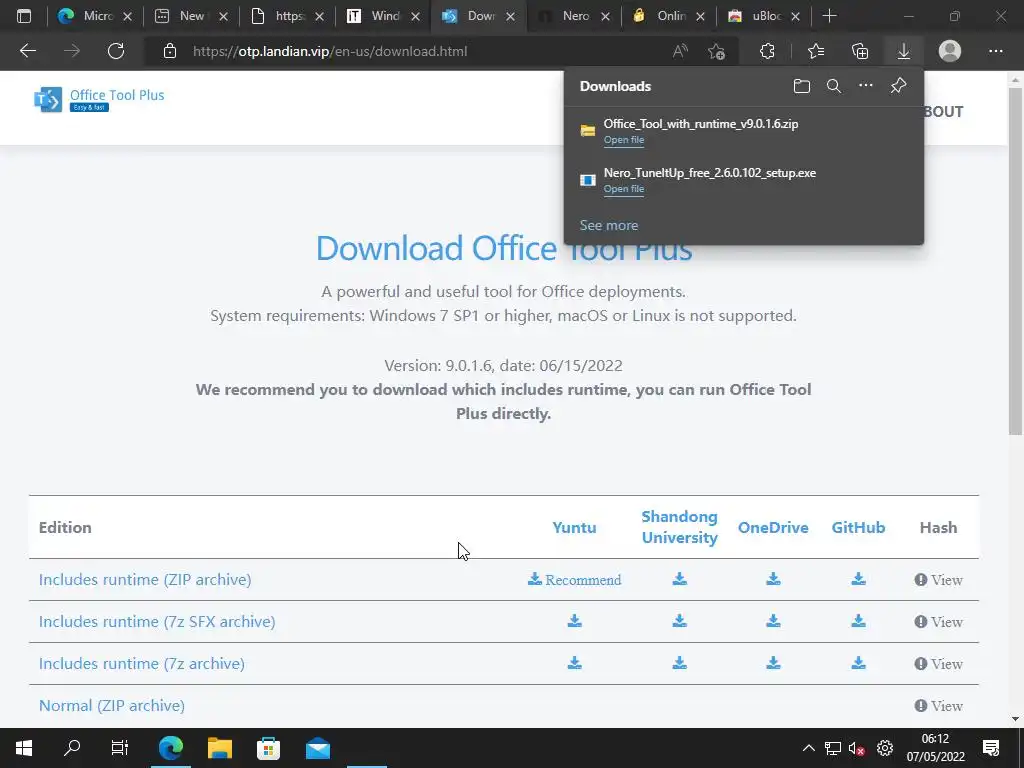Click the OneDrive column header
Image resolution: width=1024 pixels, height=768 pixels.
[x=773, y=527]
